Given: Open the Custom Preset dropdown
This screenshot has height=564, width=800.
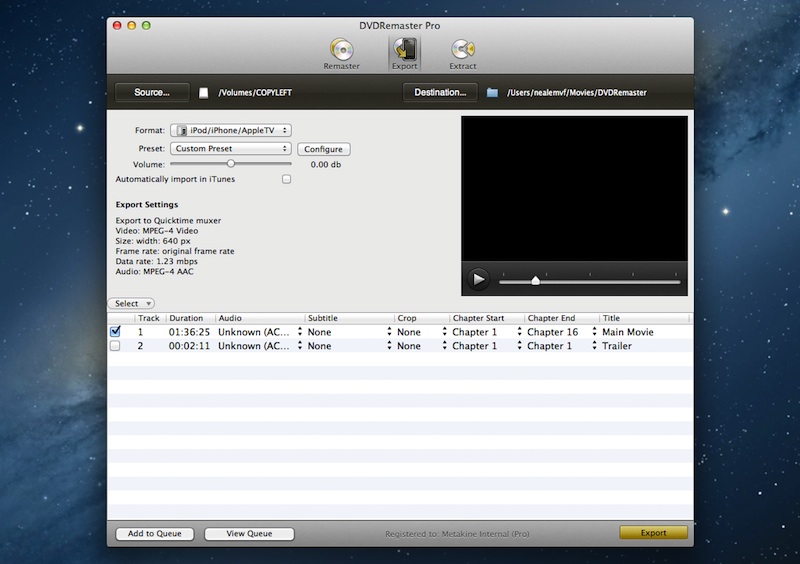Looking at the screenshot, I should (230, 149).
